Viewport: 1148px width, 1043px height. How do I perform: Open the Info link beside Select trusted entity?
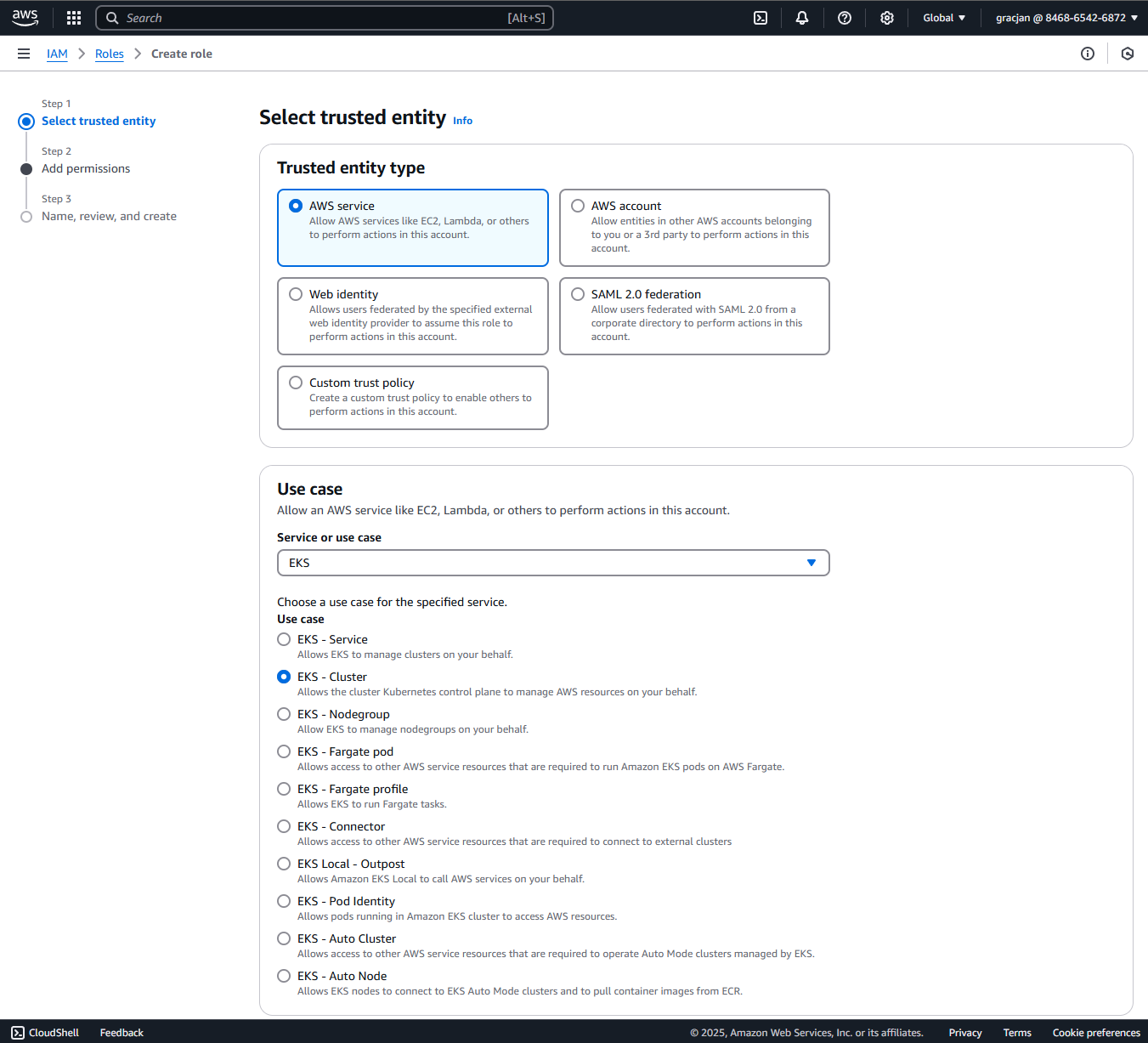(x=462, y=121)
